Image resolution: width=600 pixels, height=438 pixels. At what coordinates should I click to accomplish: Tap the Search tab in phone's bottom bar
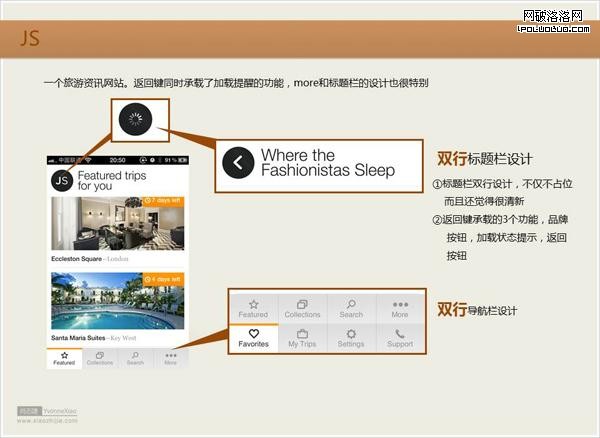point(135,358)
